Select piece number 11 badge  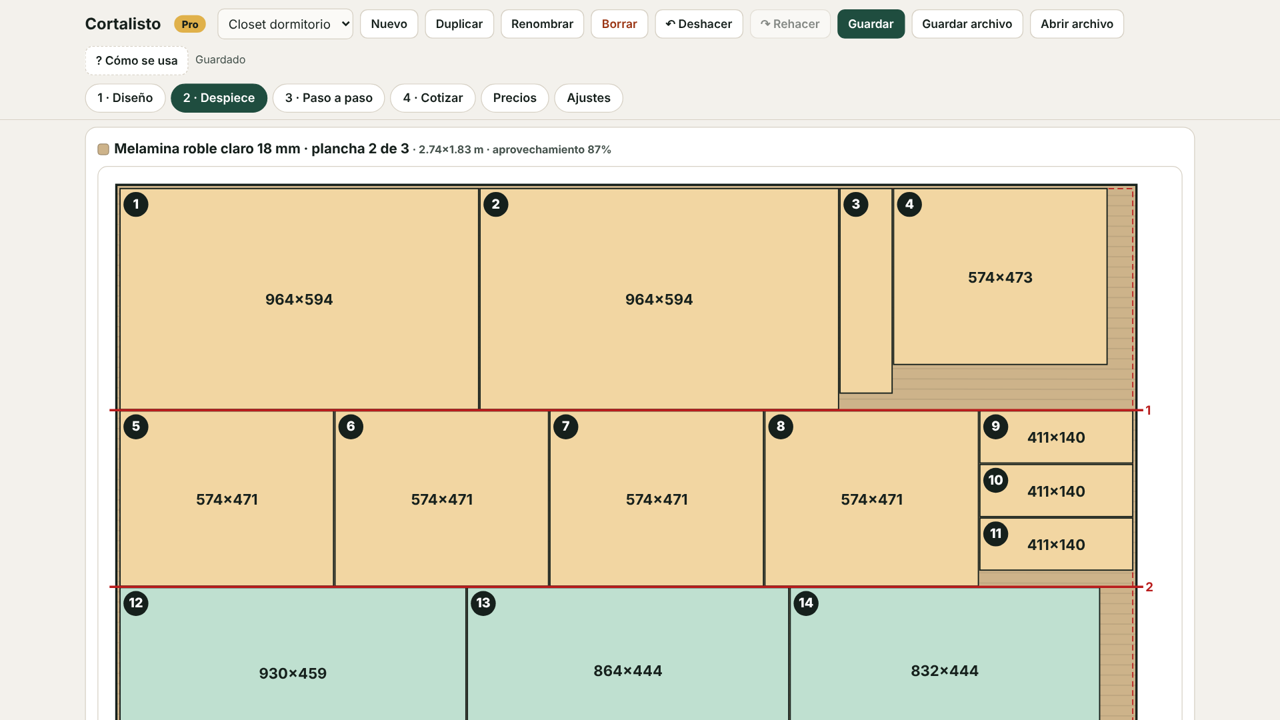click(995, 533)
